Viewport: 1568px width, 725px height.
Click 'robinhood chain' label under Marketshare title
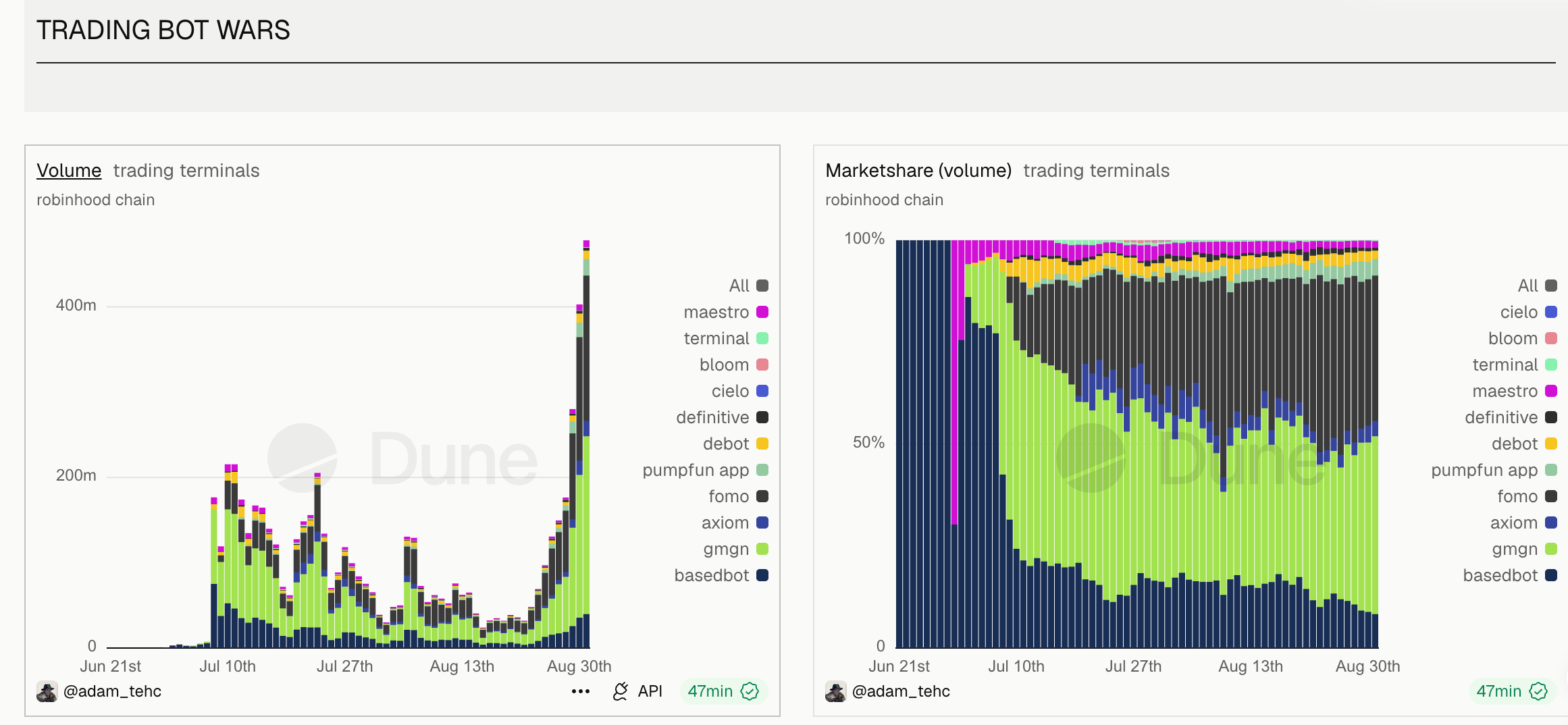click(x=885, y=200)
